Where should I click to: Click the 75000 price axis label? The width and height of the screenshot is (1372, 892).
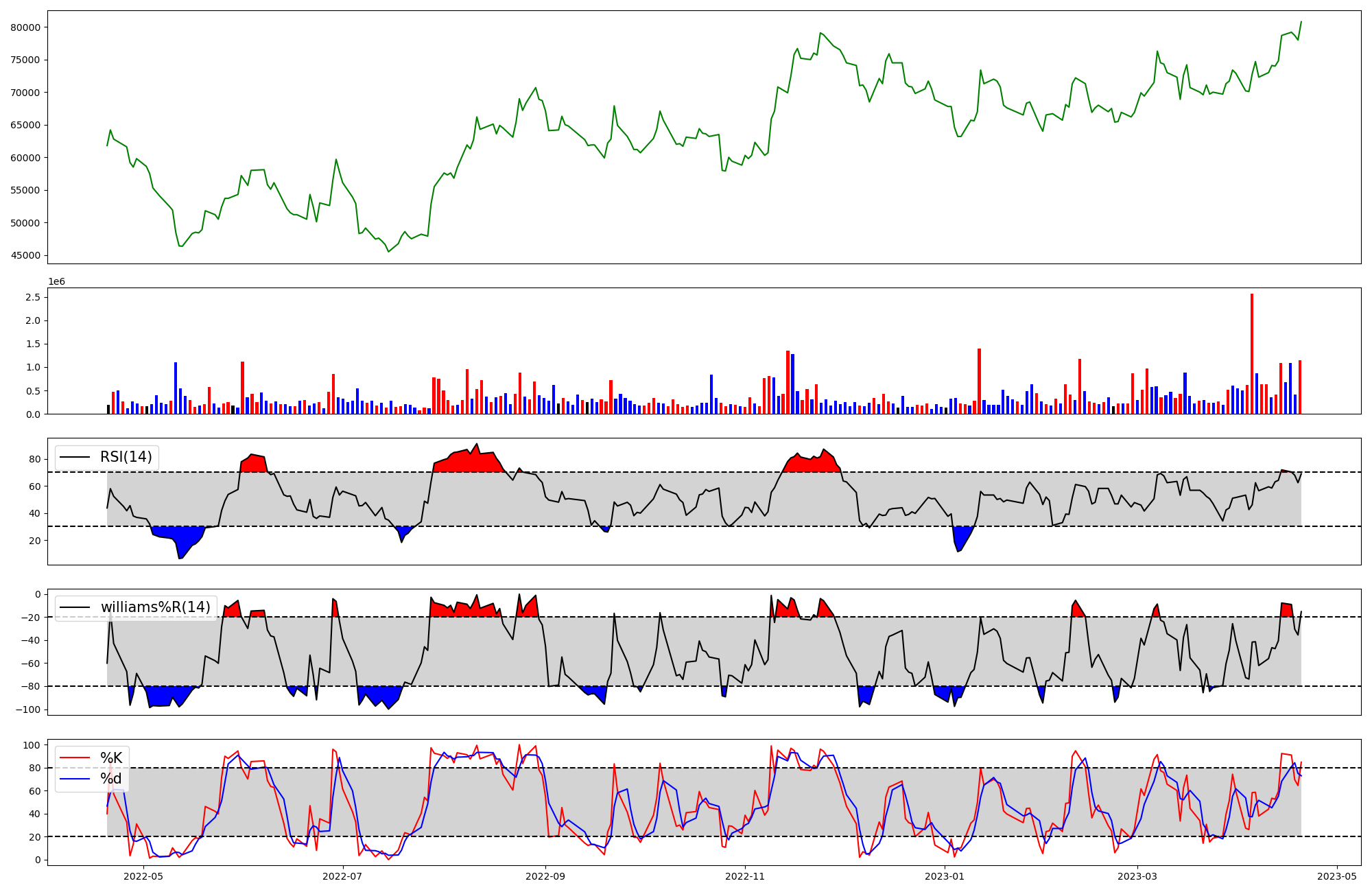pos(25,60)
